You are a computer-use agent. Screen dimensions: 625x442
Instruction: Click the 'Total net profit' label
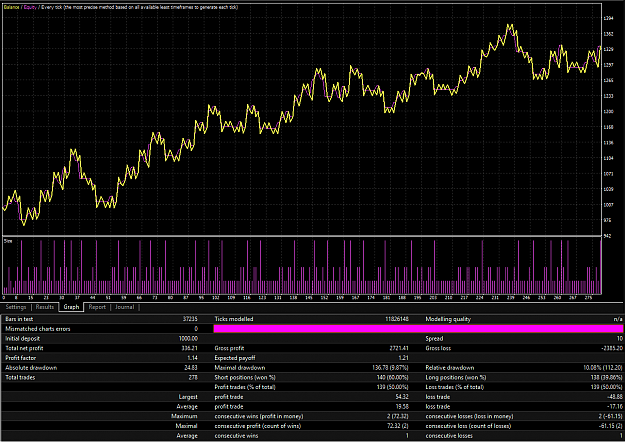(24, 348)
